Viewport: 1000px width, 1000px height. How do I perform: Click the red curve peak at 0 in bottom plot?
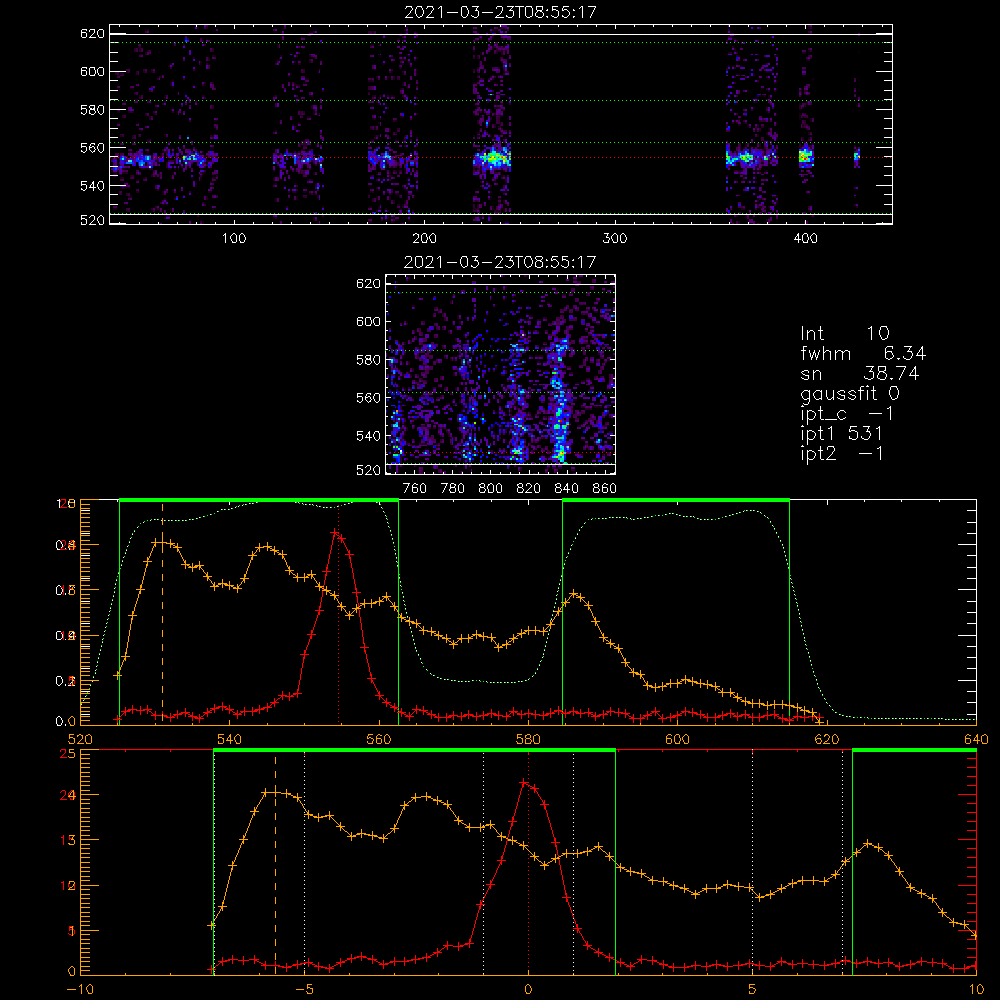pyautogui.click(x=524, y=783)
